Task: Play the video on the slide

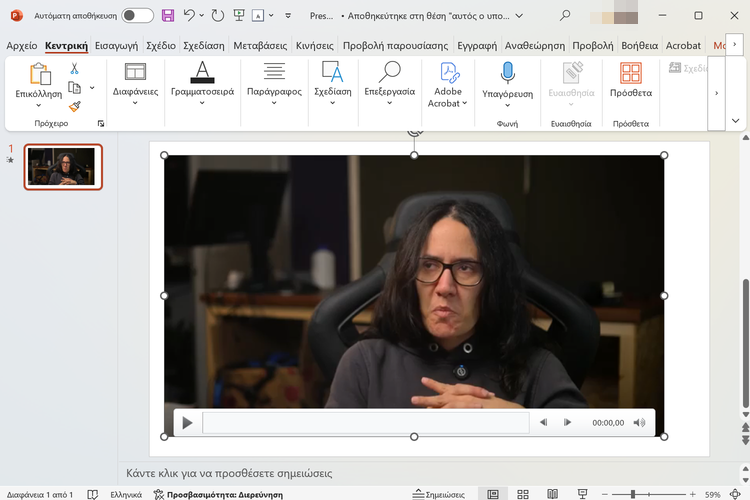Action: pyautogui.click(x=188, y=422)
